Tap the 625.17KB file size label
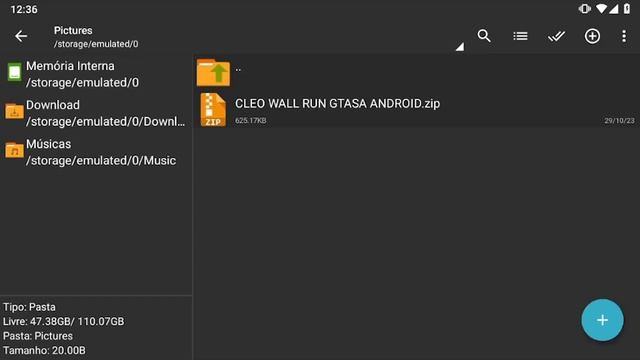Image resolution: width=640 pixels, height=360 pixels. (x=251, y=120)
